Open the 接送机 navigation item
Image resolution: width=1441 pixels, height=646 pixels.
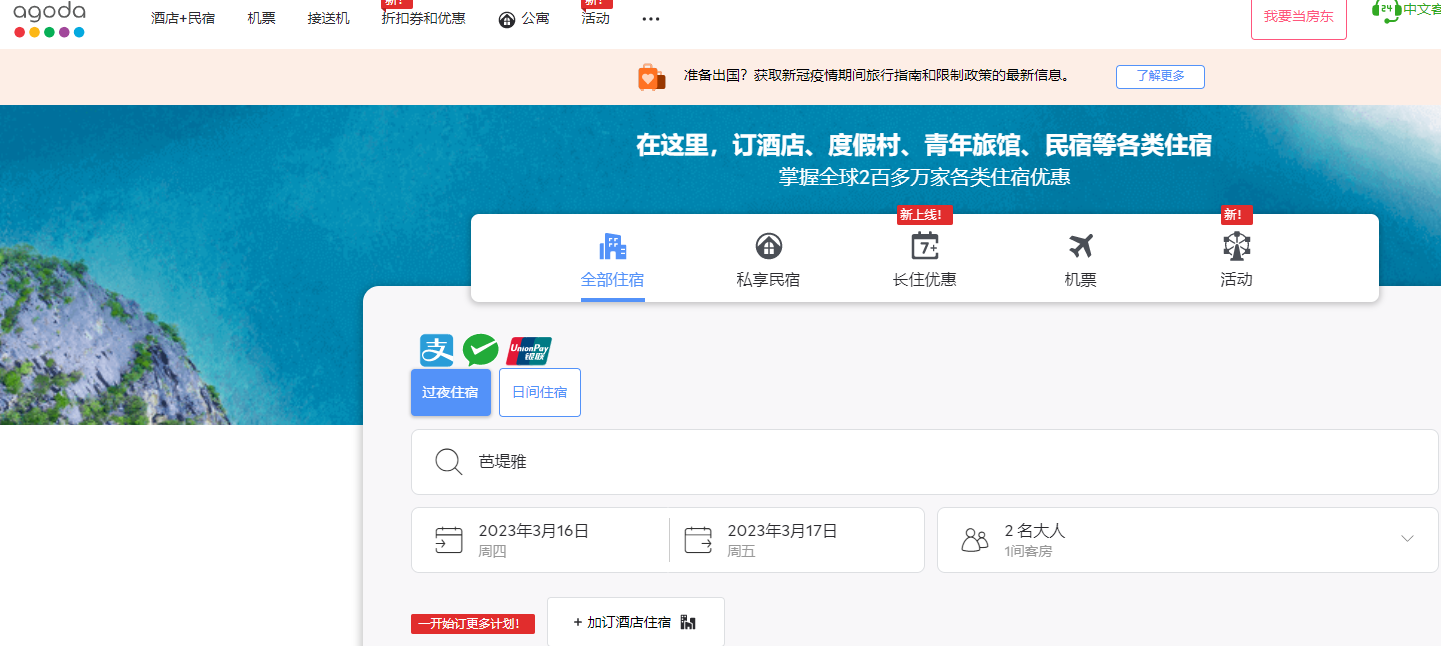click(329, 18)
